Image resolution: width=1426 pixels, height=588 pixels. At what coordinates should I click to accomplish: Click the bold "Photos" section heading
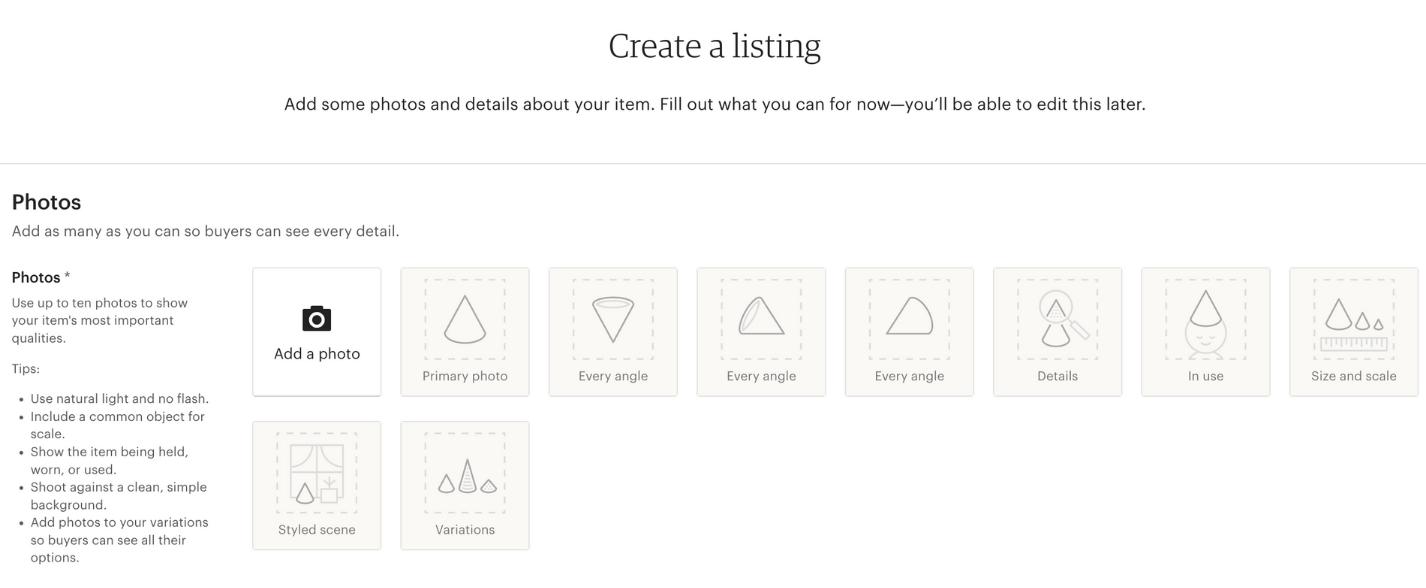point(46,202)
